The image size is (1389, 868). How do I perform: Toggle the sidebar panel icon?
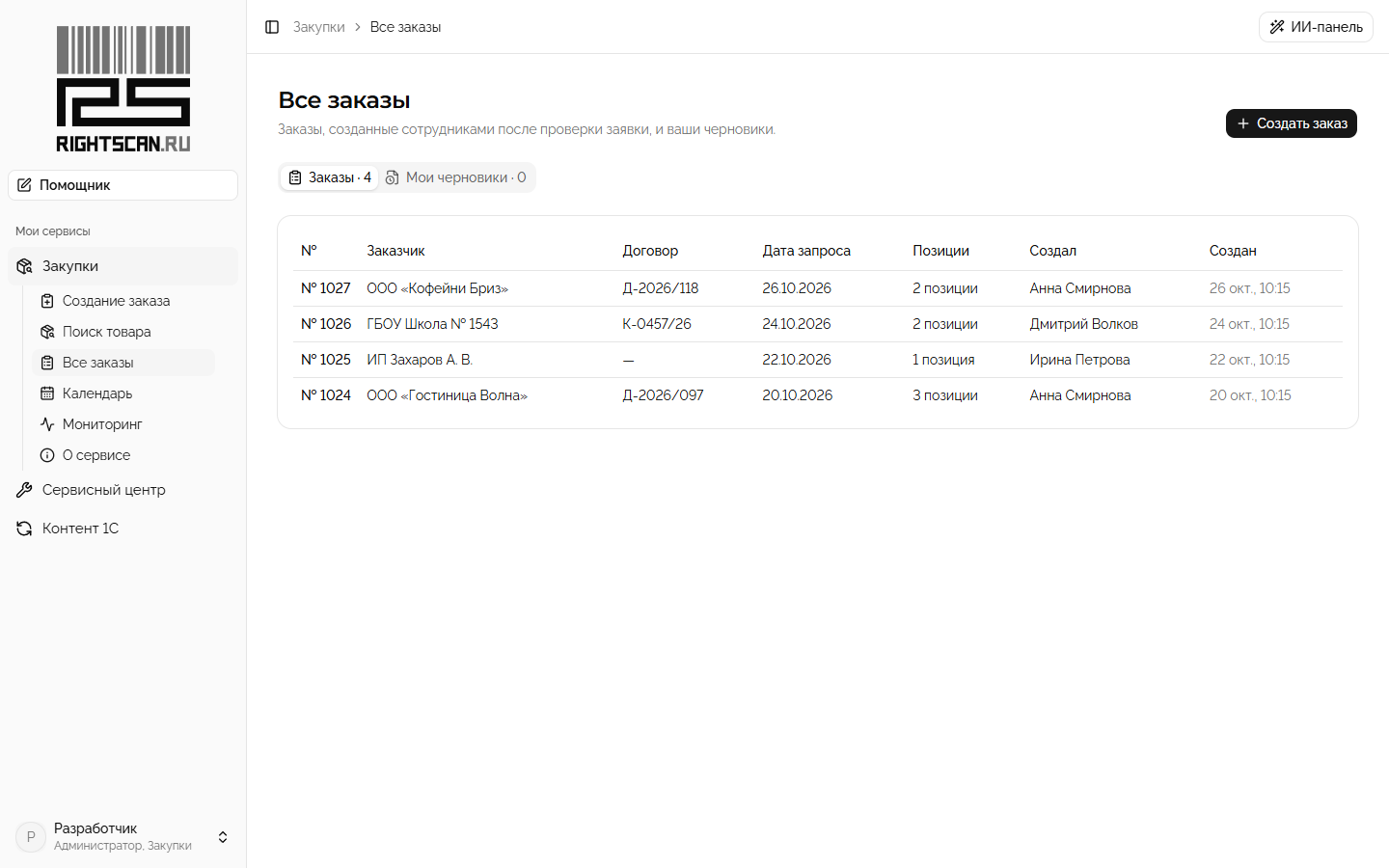click(272, 27)
